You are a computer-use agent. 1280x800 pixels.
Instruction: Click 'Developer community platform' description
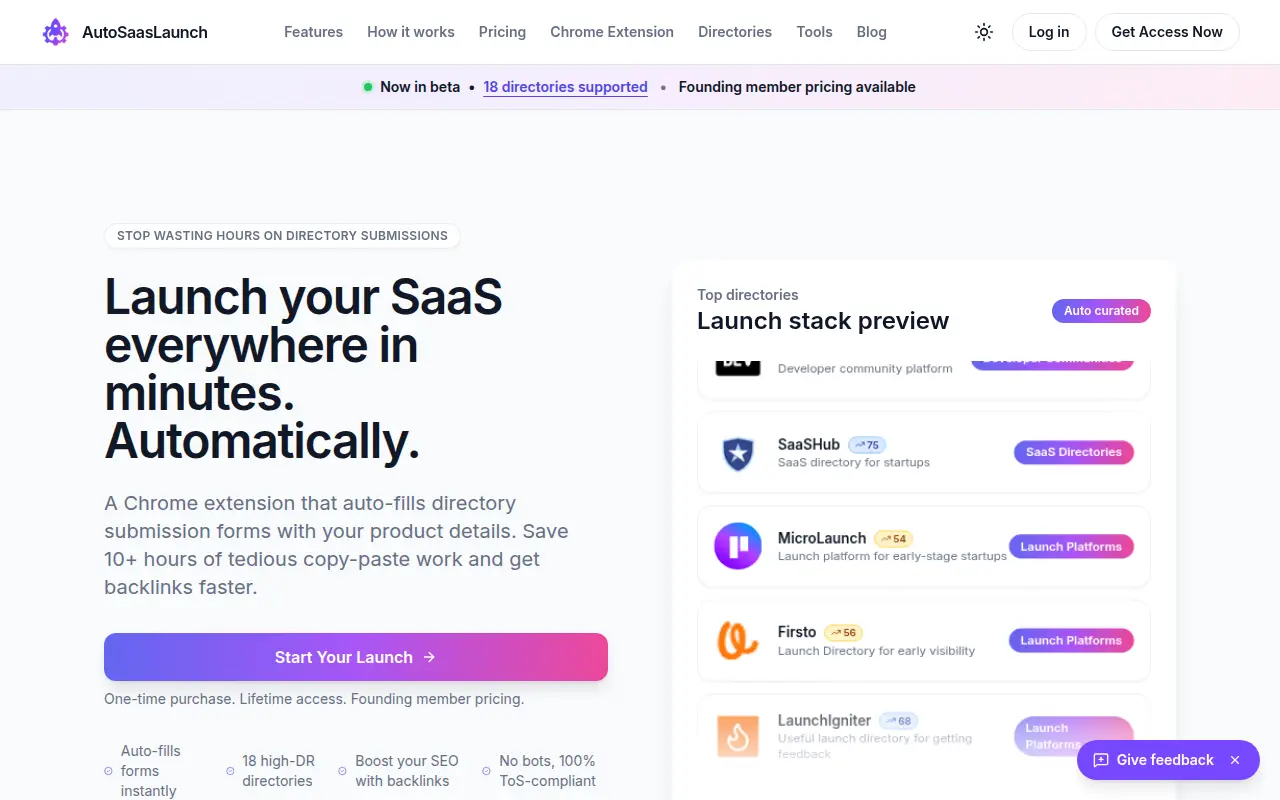click(x=865, y=368)
